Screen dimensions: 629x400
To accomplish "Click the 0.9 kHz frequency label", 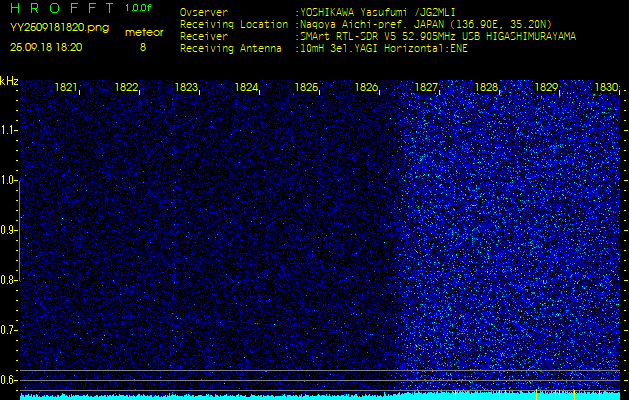I will tap(9, 230).
